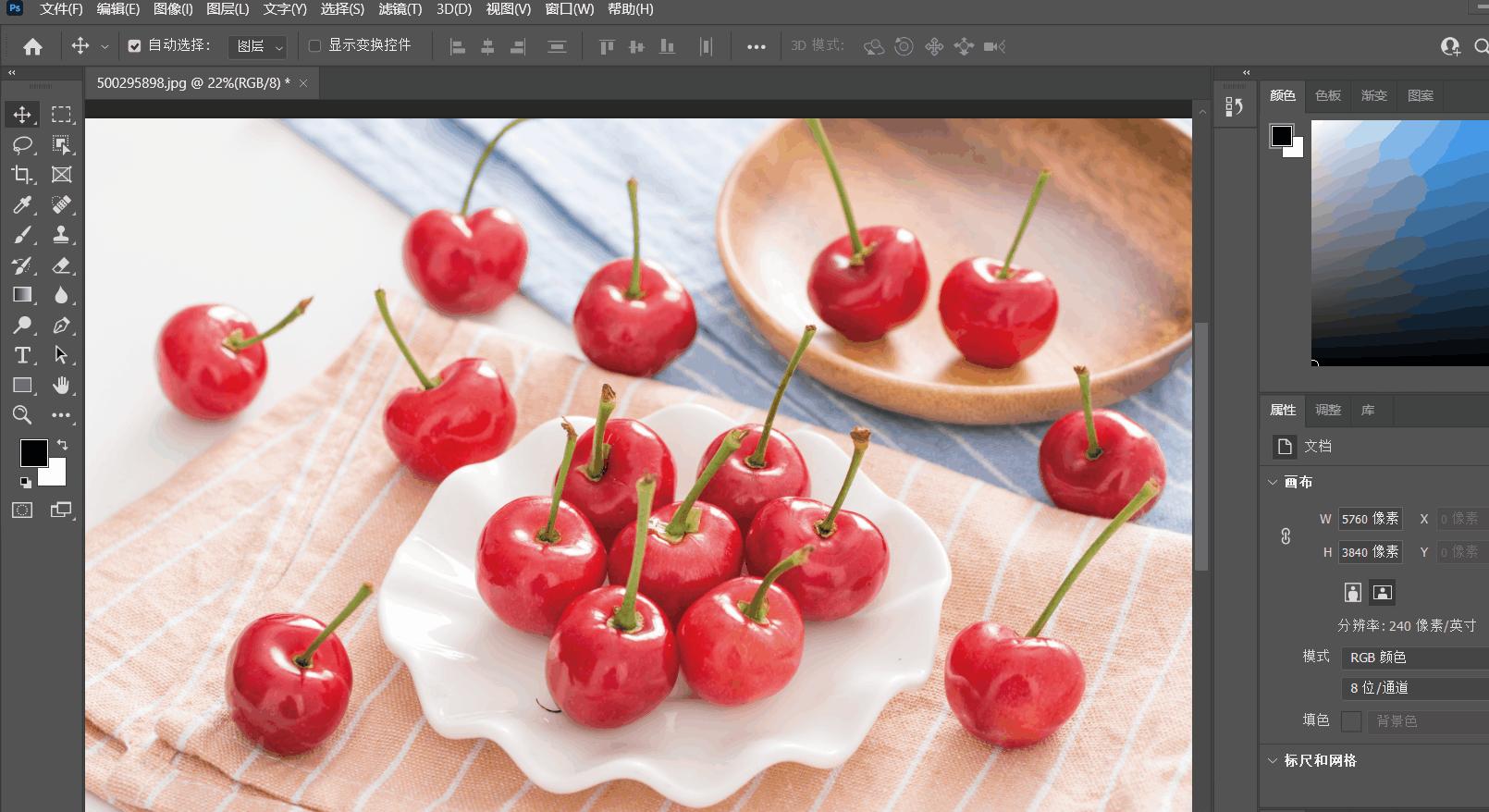Screen dimensions: 1489x812
Task: Select the Spot Healing Brush tool
Action: 61,204
